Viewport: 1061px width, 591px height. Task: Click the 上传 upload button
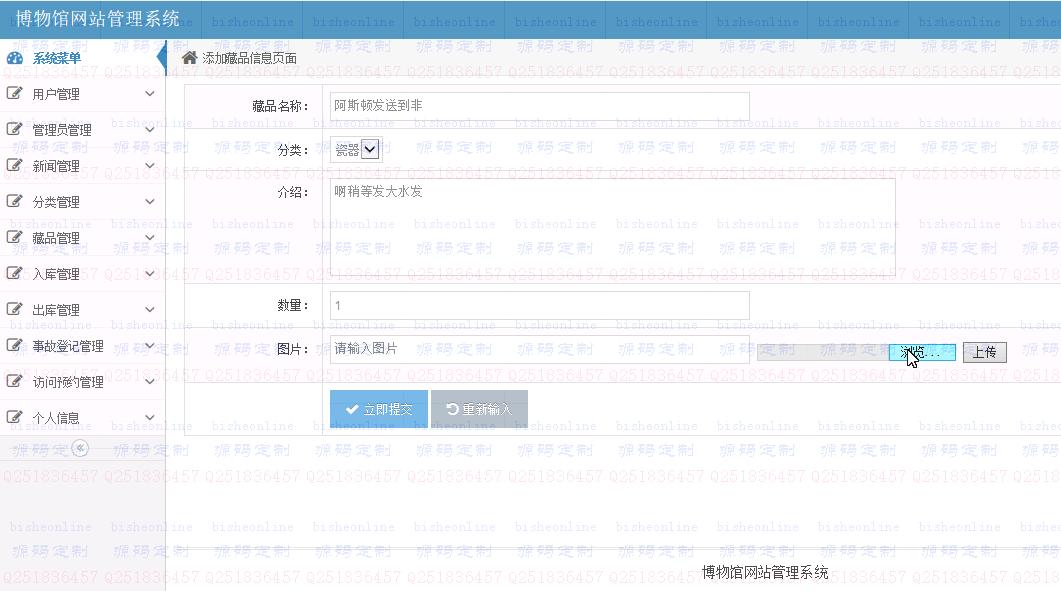click(985, 352)
